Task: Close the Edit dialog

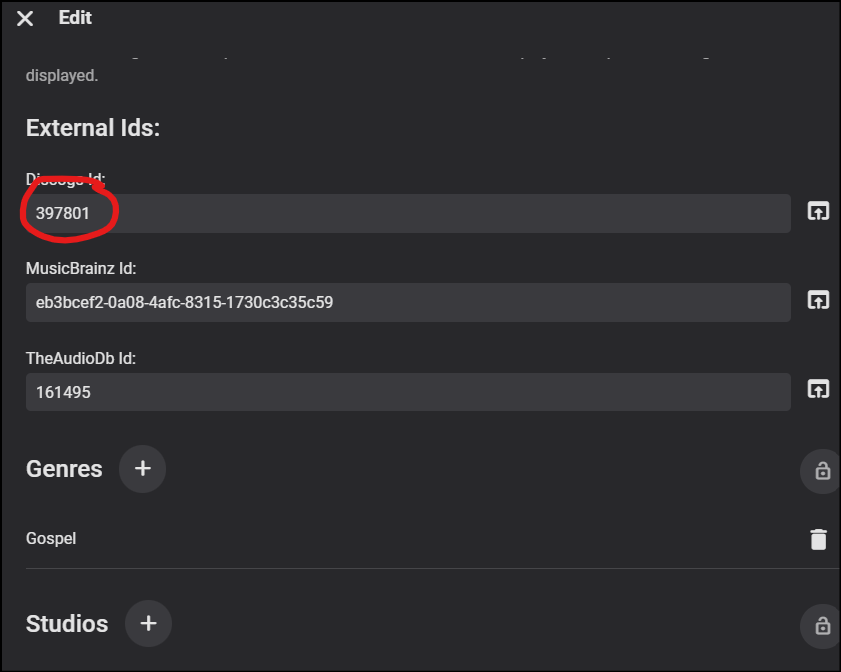Action: point(25,19)
